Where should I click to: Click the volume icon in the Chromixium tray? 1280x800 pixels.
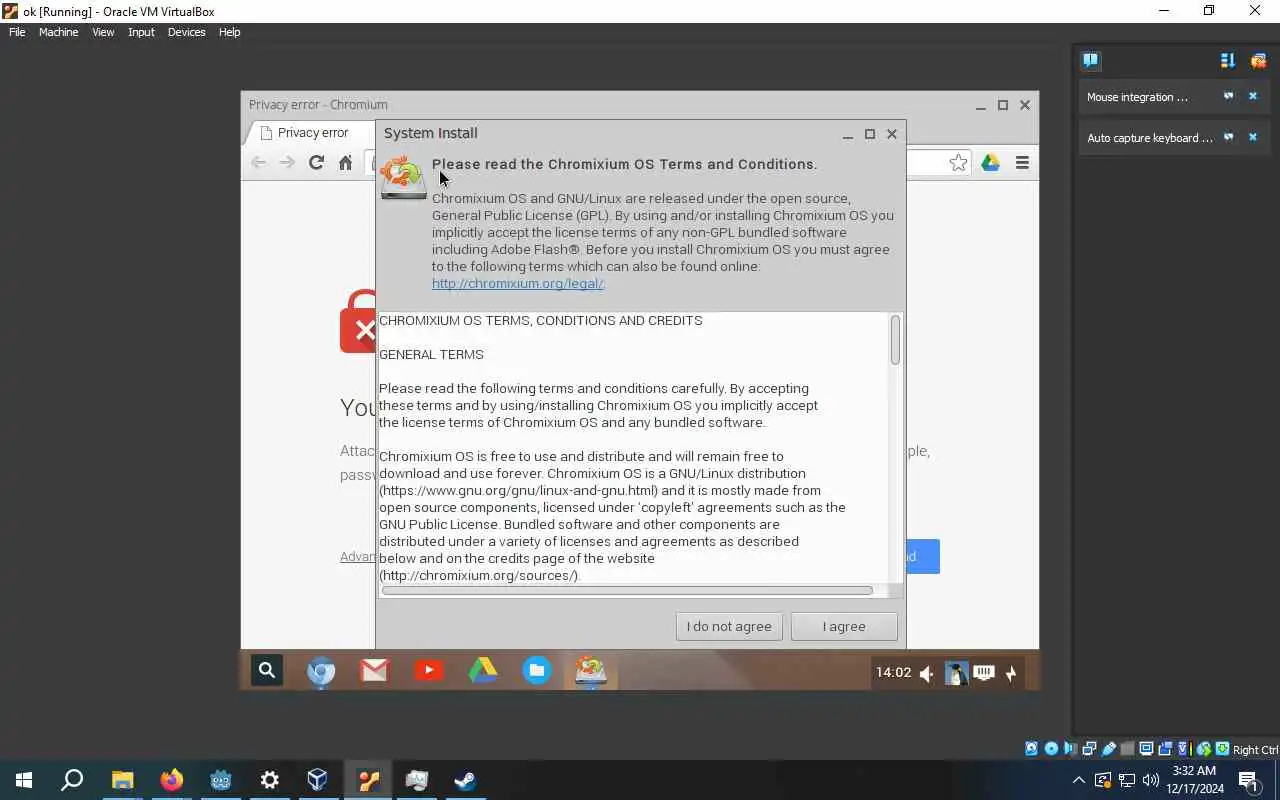[926, 673]
